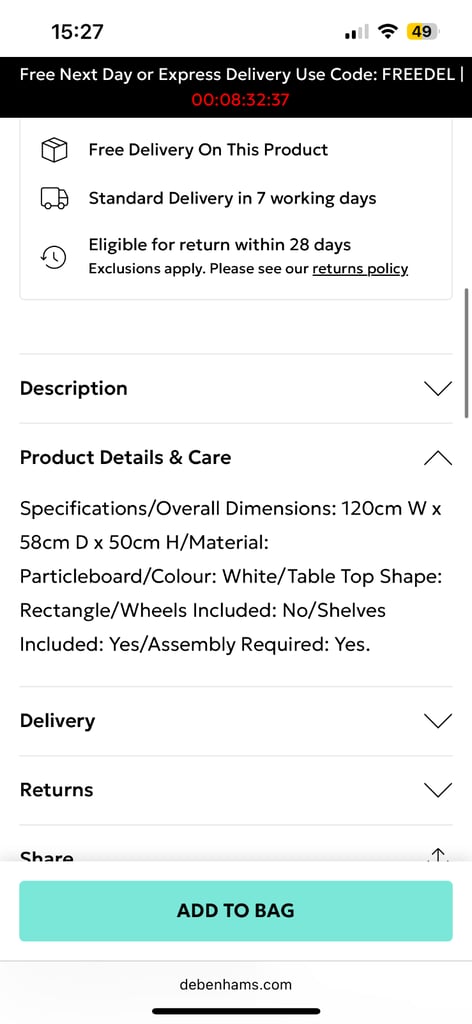Tap the free delivery box icon
This screenshot has height=1024, width=472.
point(55,151)
